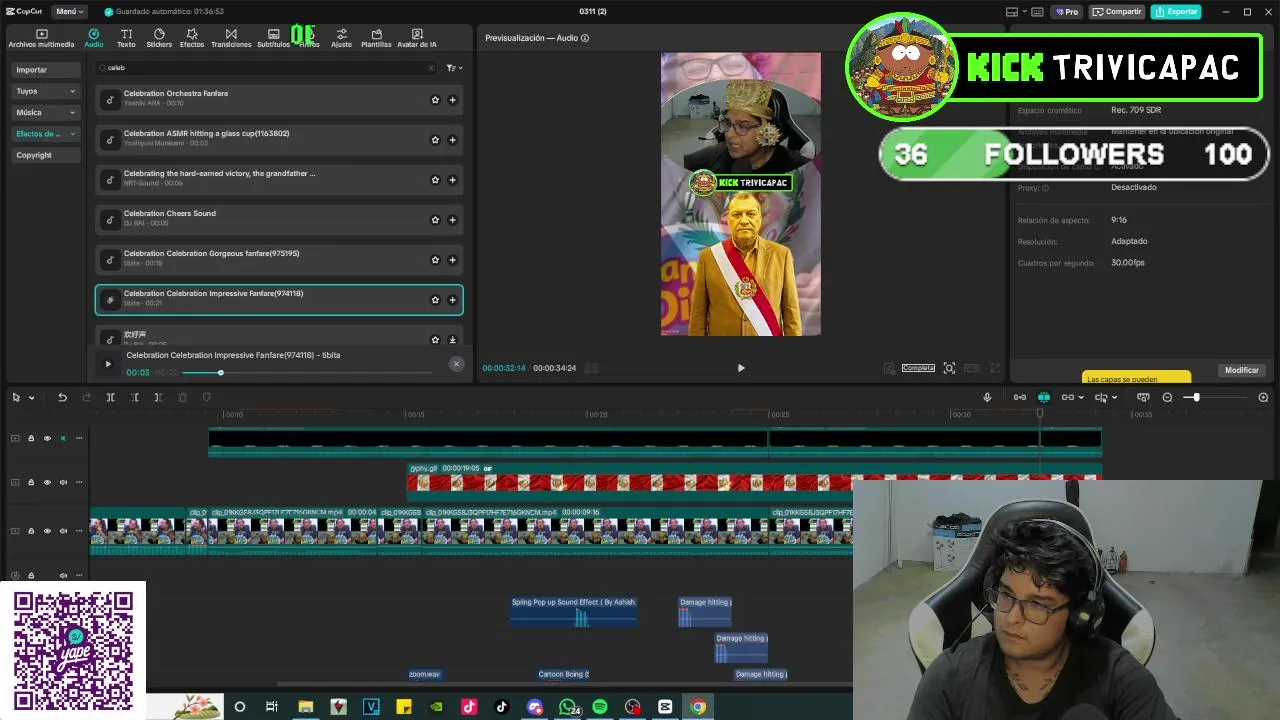Switch to the Texto tab
The height and width of the screenshot is (720, 1280).
(126, 38)
